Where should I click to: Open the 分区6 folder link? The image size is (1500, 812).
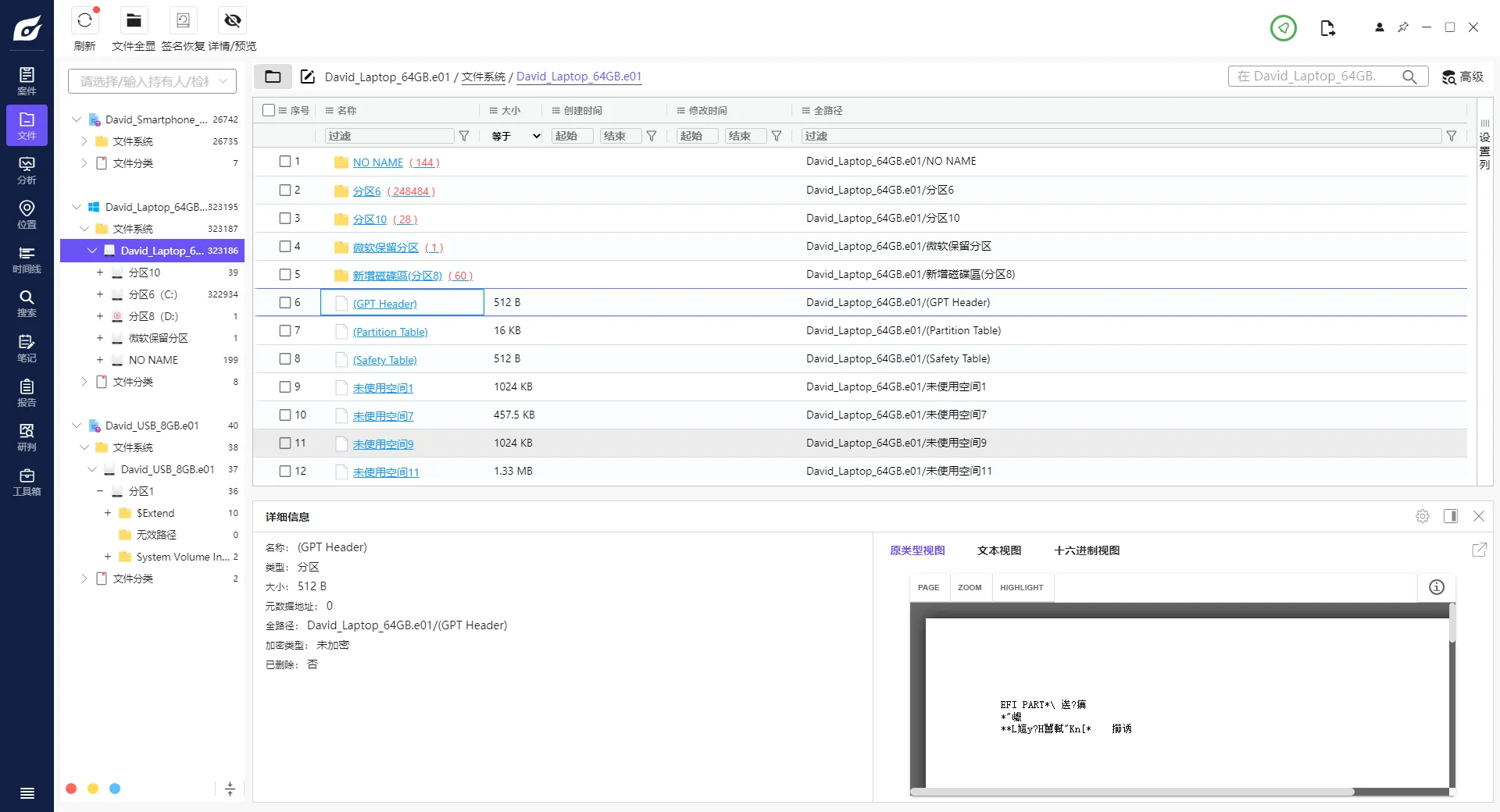point(366,191)
